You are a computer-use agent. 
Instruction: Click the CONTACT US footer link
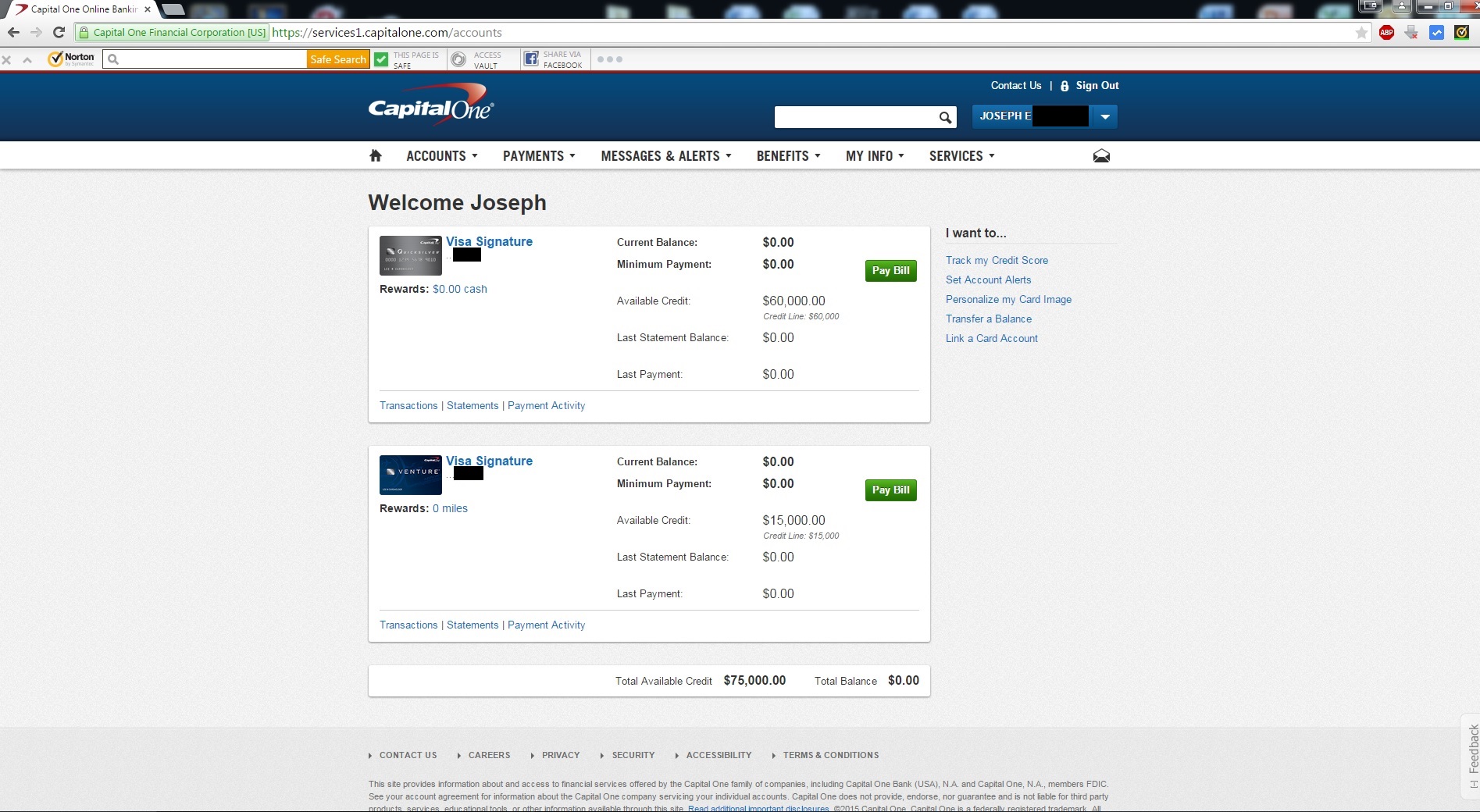tap(408, 756)
